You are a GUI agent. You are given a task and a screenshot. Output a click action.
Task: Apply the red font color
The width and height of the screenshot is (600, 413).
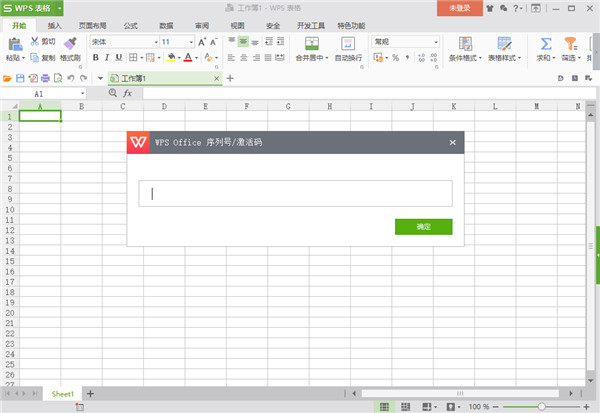(188, 58)
